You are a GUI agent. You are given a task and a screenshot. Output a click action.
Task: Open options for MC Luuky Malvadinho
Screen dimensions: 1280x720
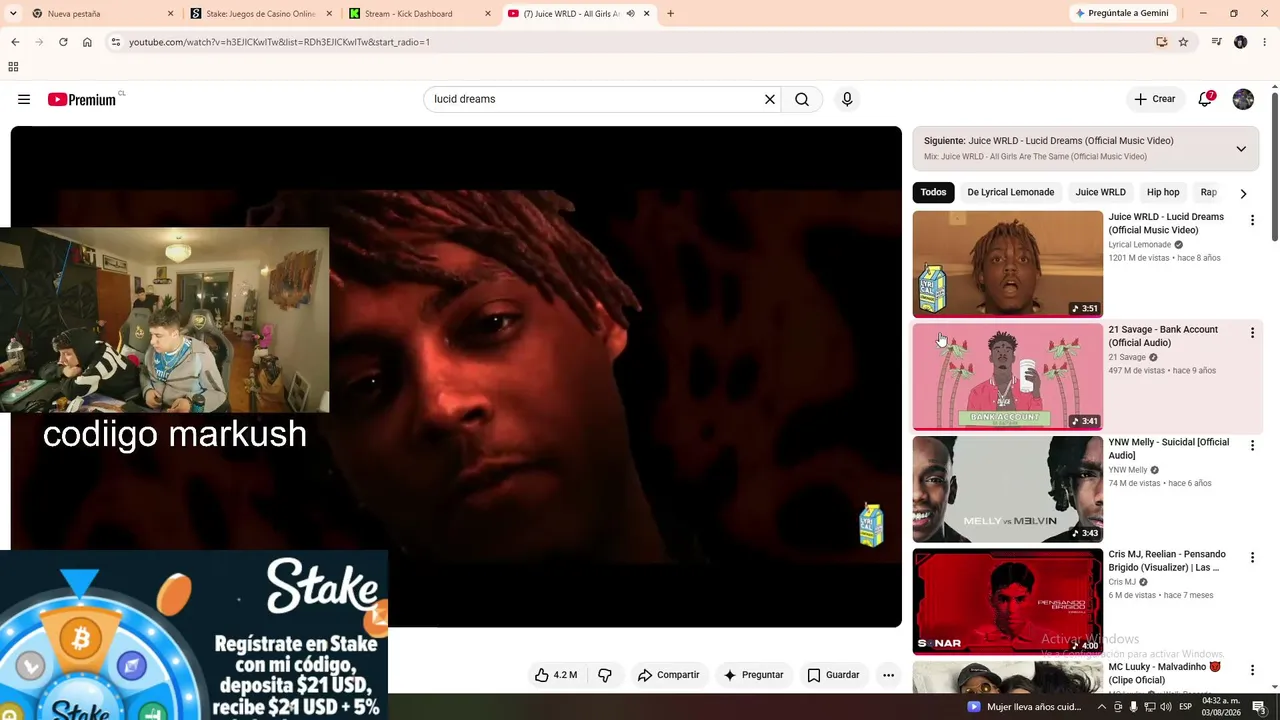[1252, 670]
